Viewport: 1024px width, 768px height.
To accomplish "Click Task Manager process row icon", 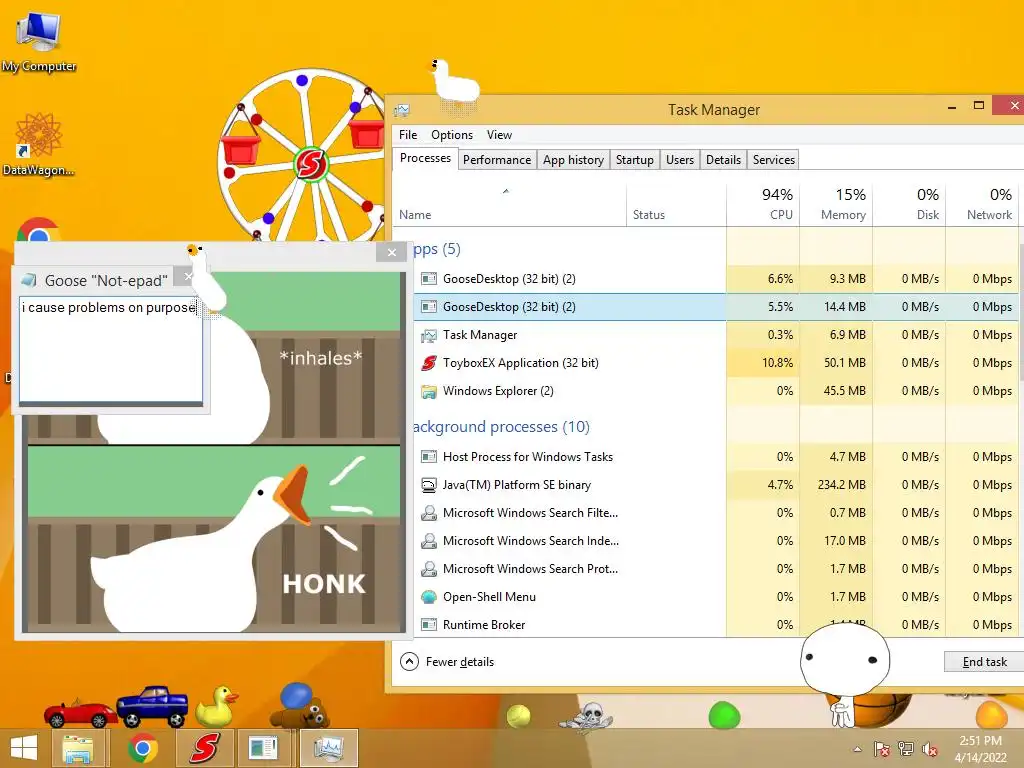I will 428,335.
